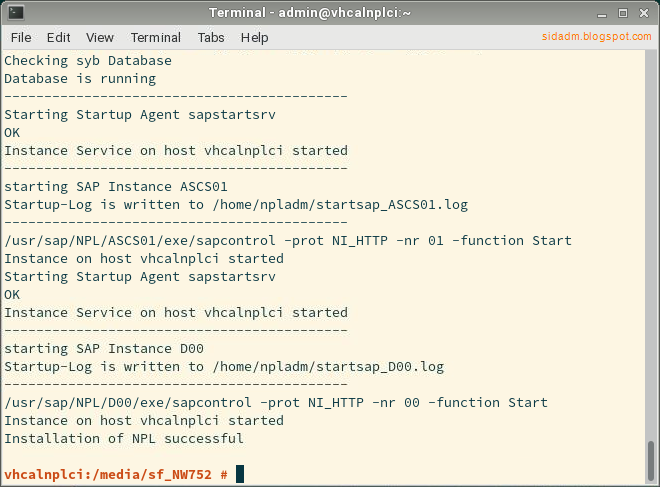Click the terminal icon in the title bar
This screenshot has height=487, width=660.
click(16, 12)
